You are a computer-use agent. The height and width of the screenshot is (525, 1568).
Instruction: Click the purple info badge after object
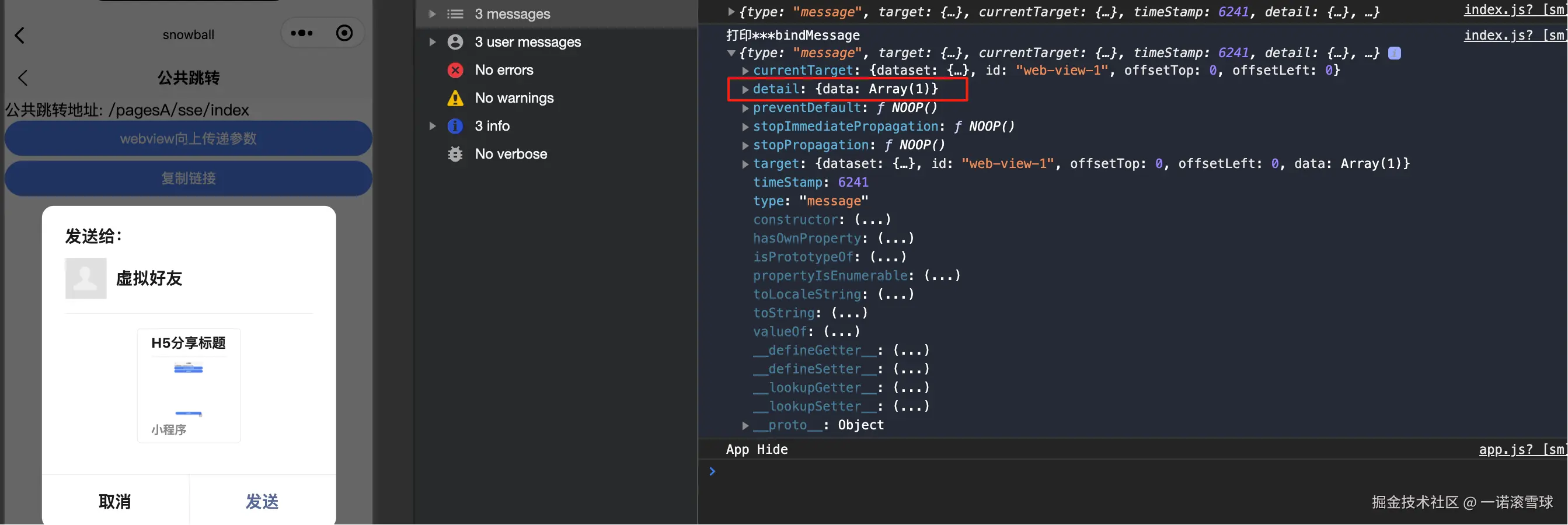tap(1395, 54)
